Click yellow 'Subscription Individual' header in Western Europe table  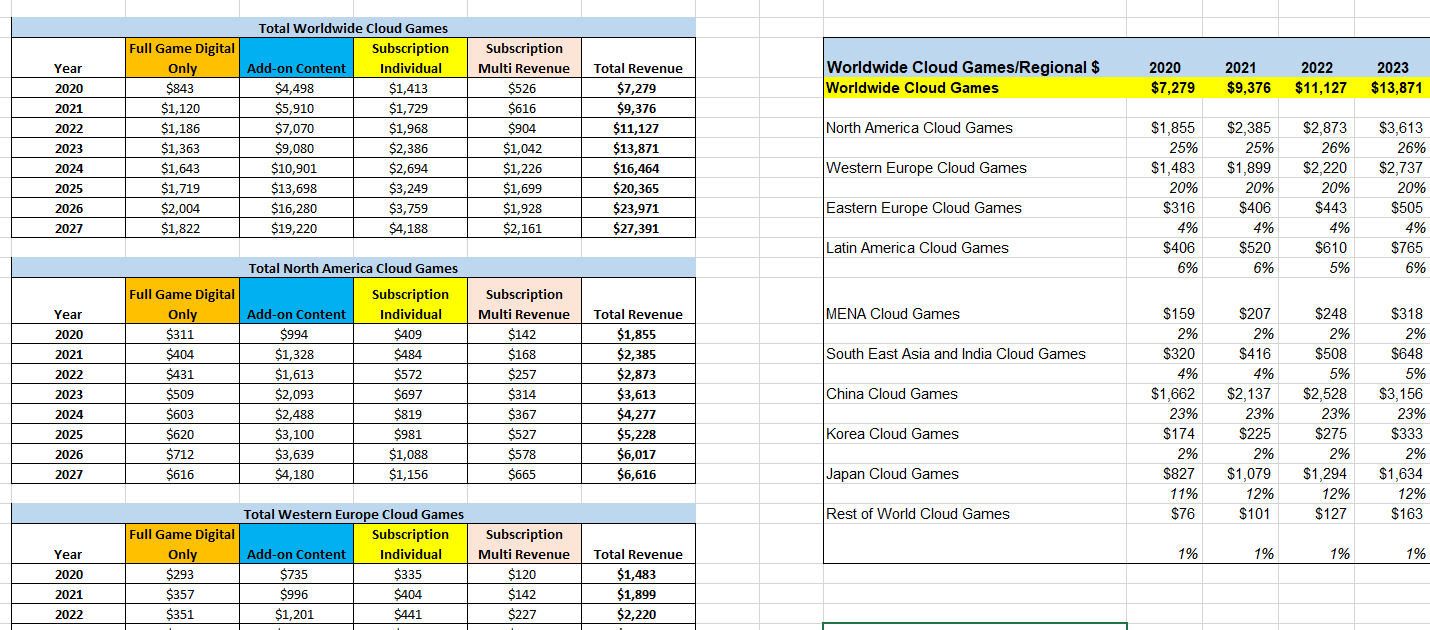click(x=410, y=544)
